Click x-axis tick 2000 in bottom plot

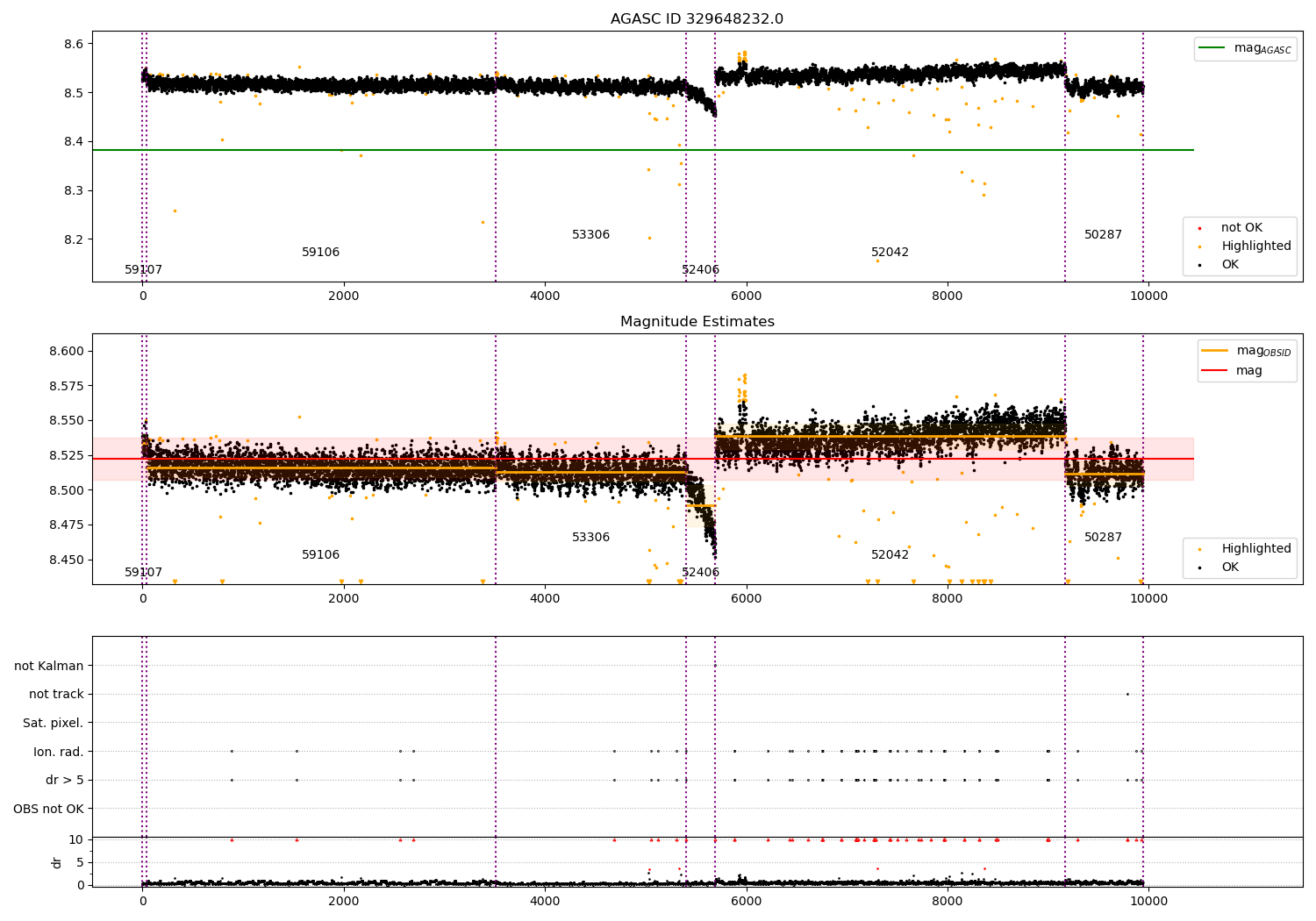pos(344,902)
